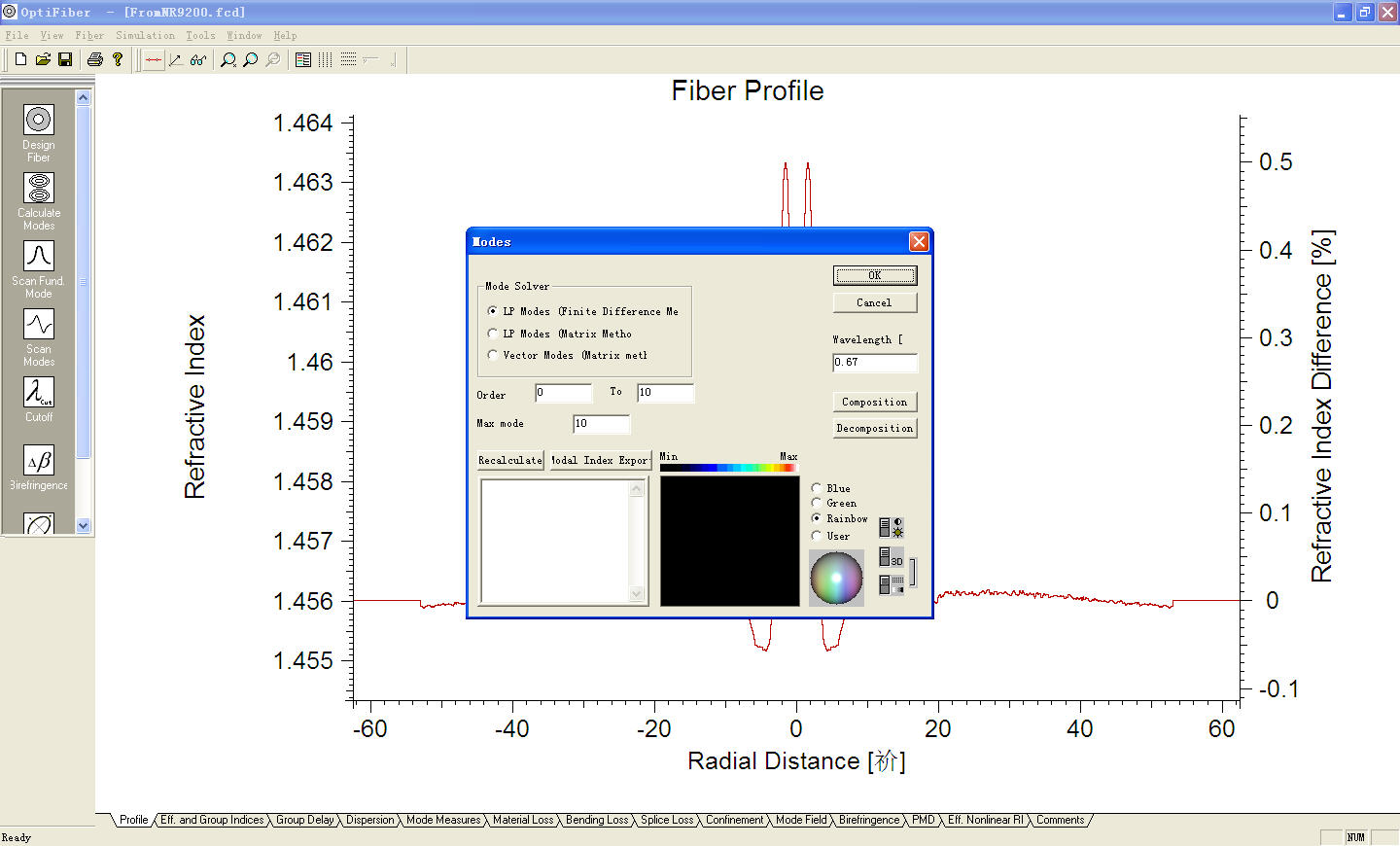Click the Recalculate button
Image resolution: width=1400 pixels, height=846 pixels.
tap(510, 460)
